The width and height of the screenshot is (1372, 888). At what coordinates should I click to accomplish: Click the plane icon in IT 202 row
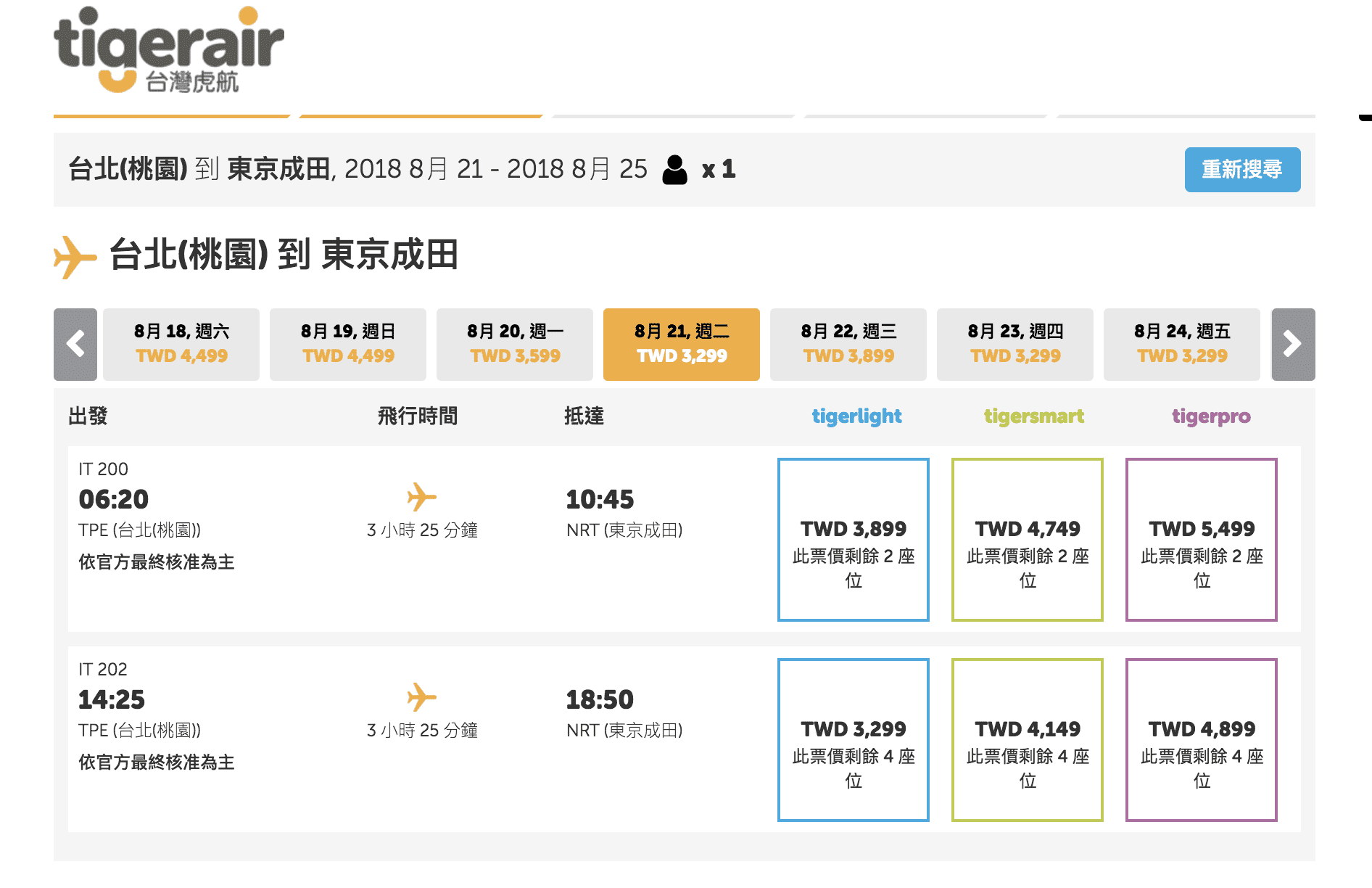pyautogui.click(x=421, y=697)
